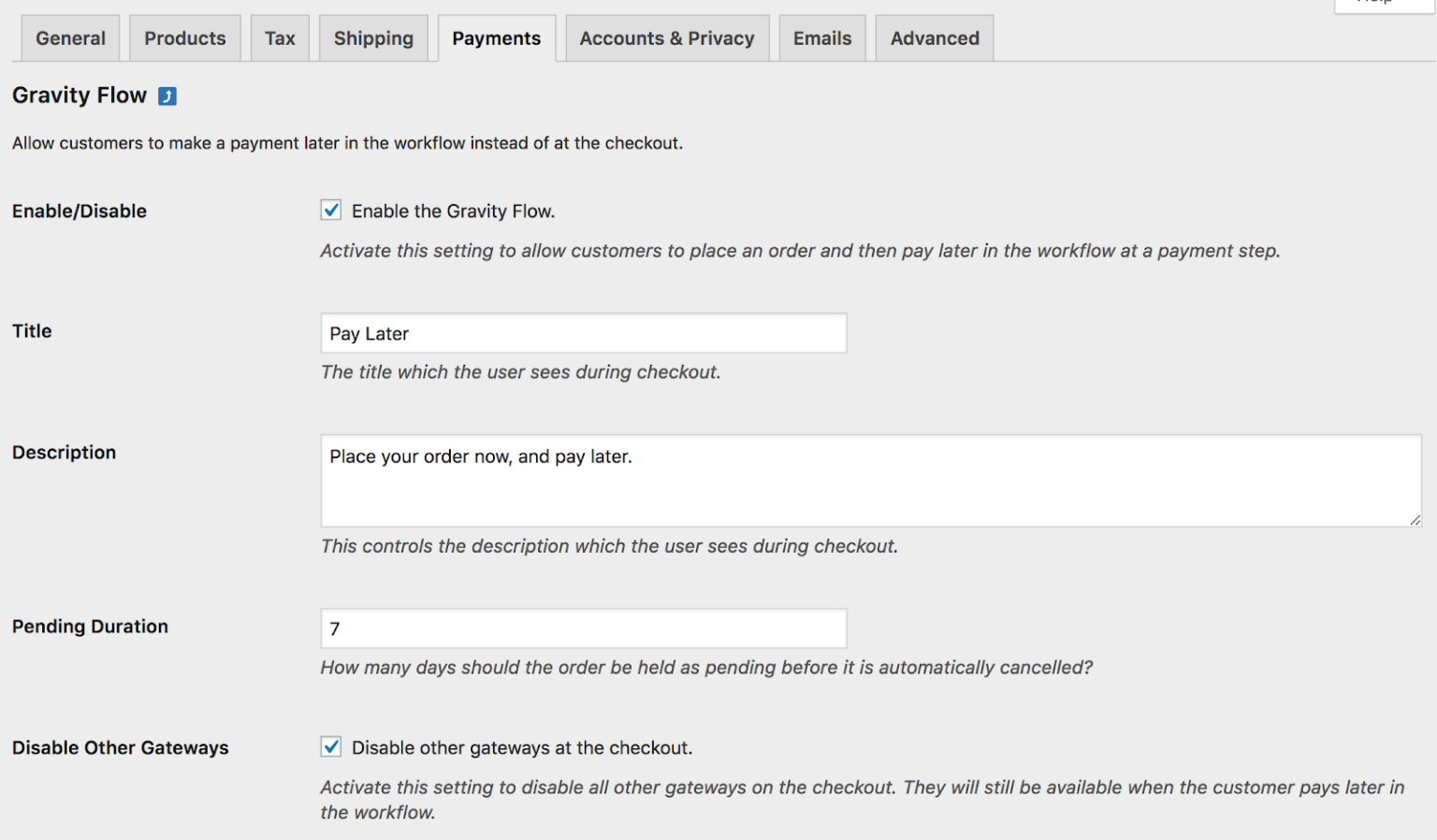The height and width of the screenshot is (840, 1437).
Task: Click the Enable/Disable checkbox
Action: (330, 210)
